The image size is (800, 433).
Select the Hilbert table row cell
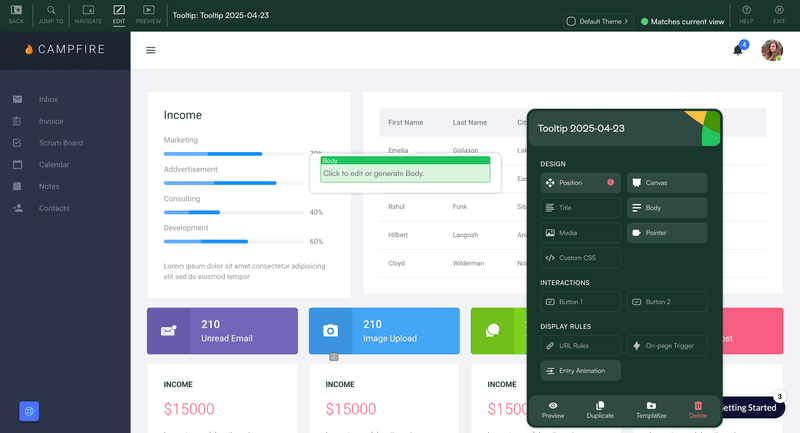coord(398,235)
